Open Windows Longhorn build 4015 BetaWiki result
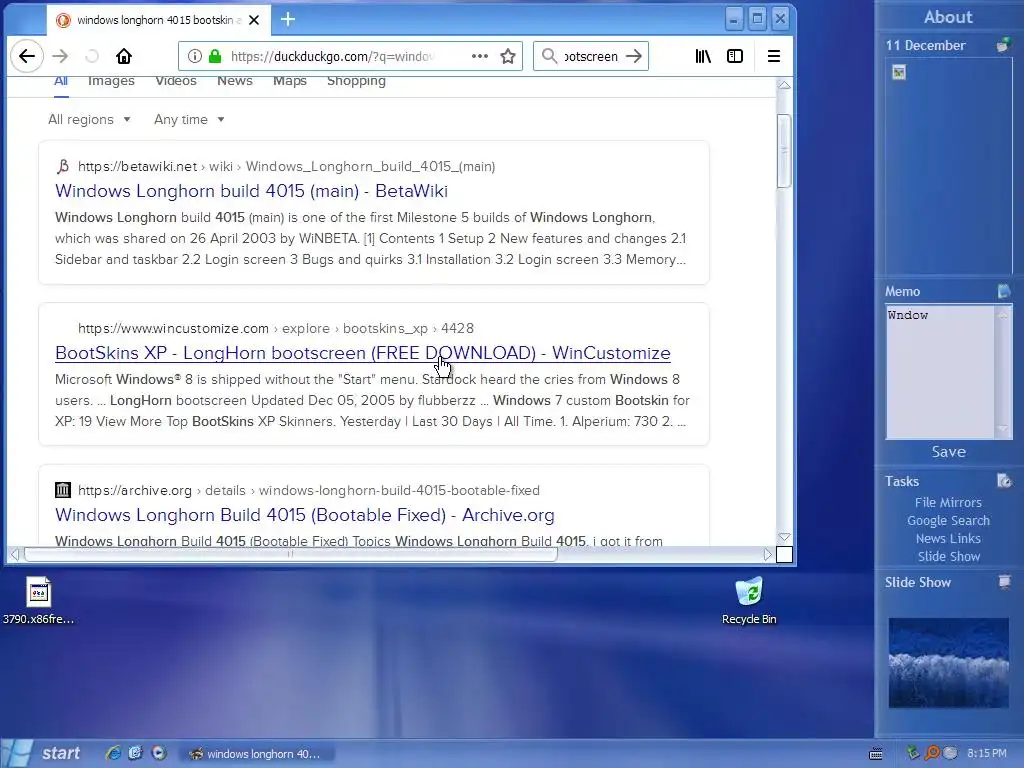 251,191
